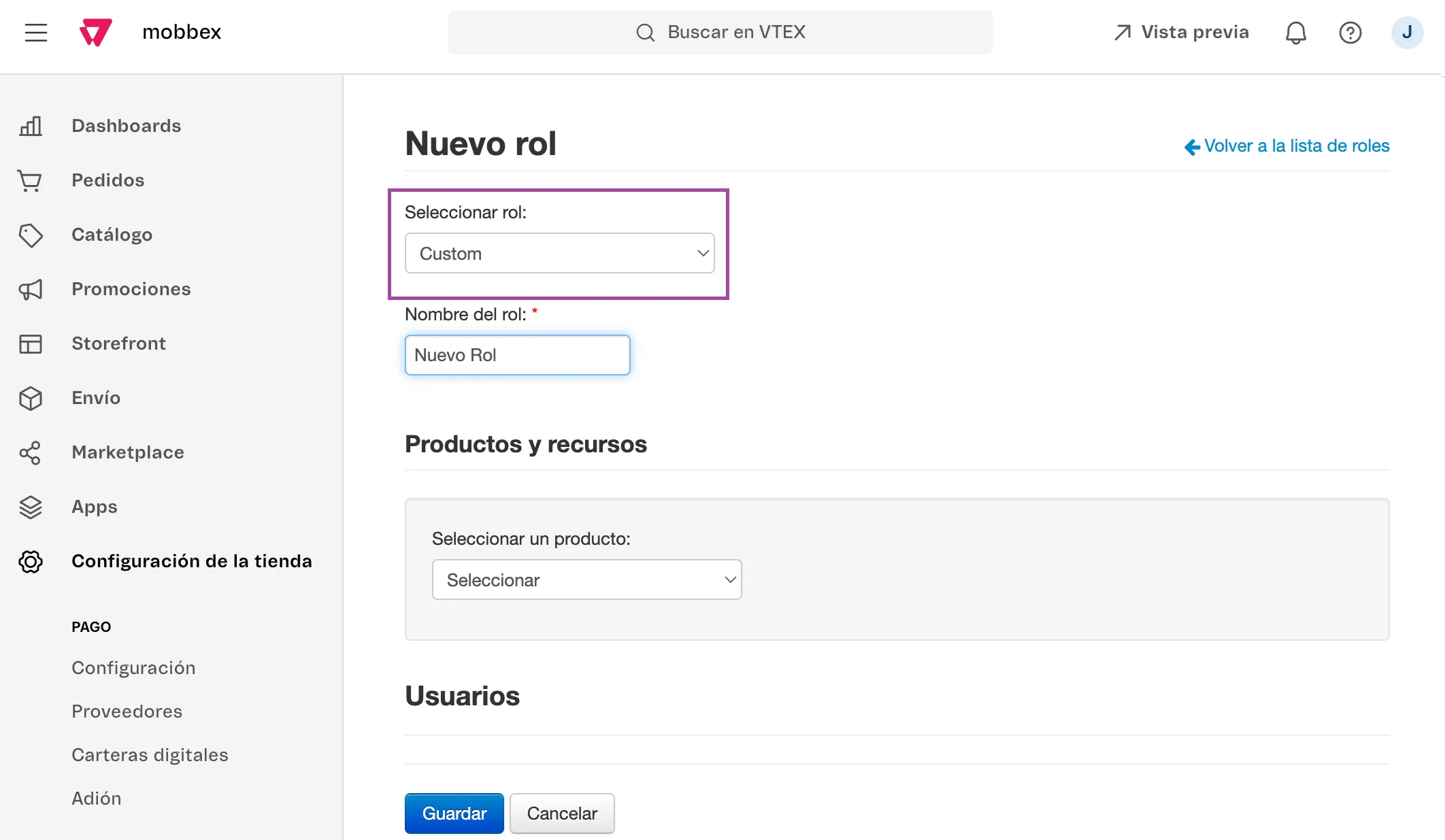Open Carteras digitales under PAGO
The height and width of the screenshot is (840, 1445).
(150, 755)
